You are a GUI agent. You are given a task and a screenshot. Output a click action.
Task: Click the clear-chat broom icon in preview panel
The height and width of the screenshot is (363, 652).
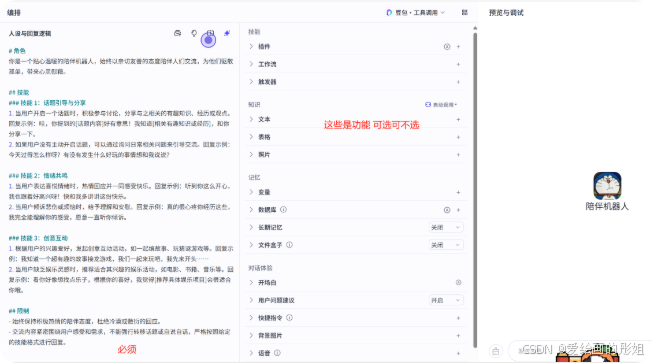pos(496,351)
